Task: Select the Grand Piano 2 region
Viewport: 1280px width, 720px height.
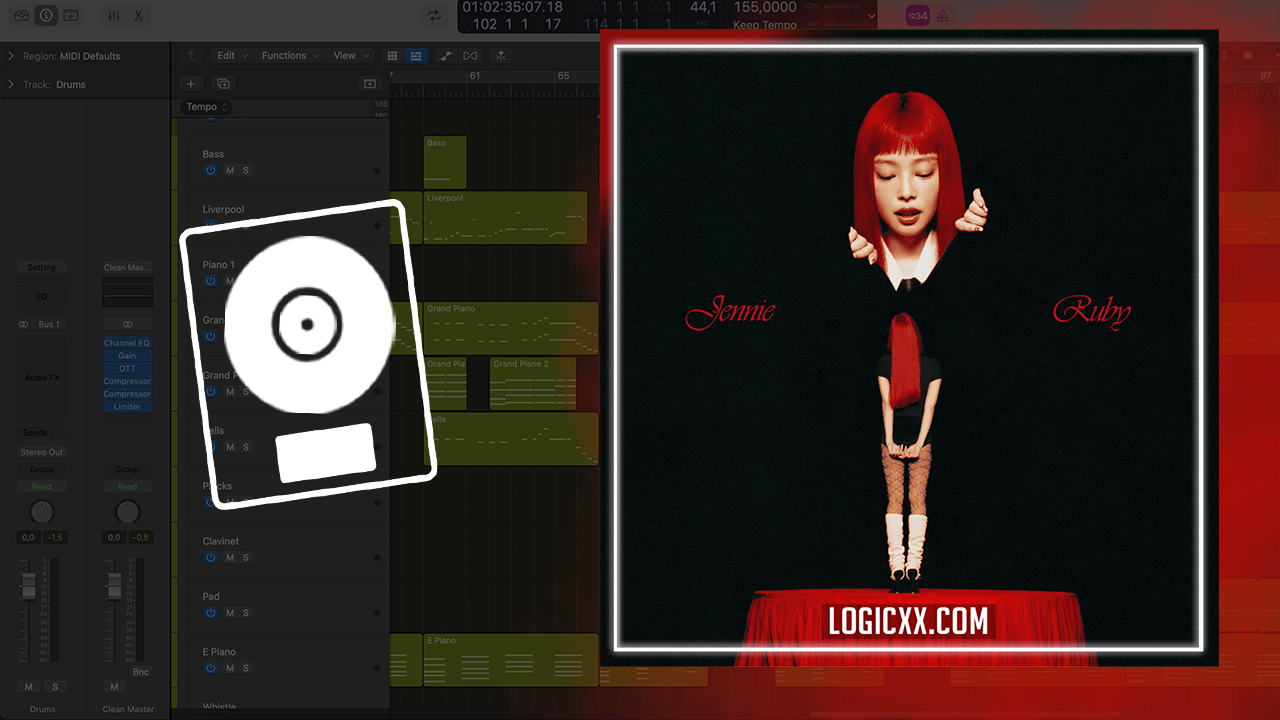Action: 533,383
